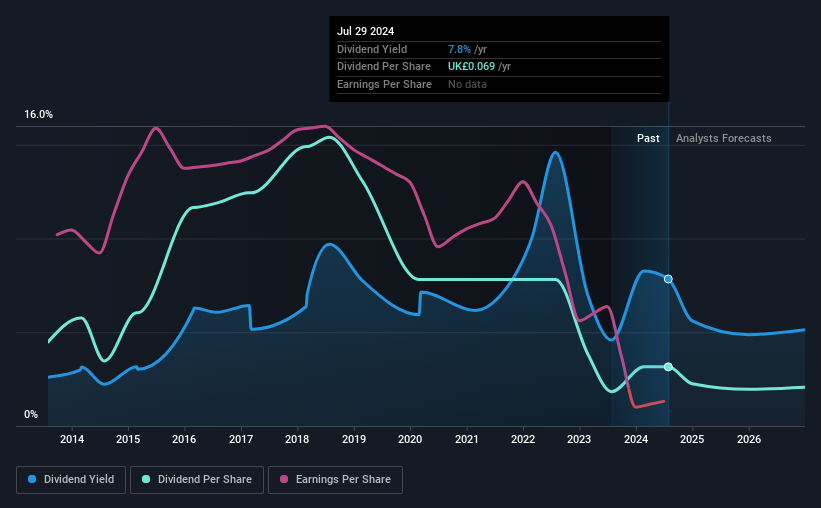Image resolution: width=821 pixels, height=508 pixels.
Task: Click the 2024 x-axis label
Action: pos(636,439)
